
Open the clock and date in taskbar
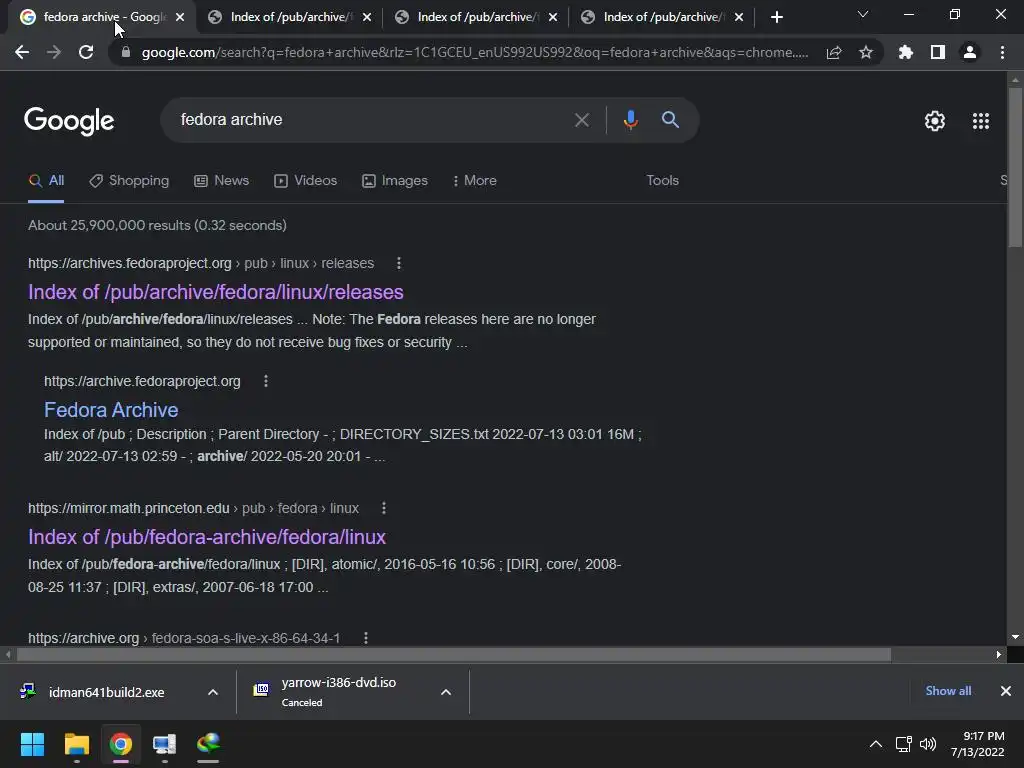(977, 744)
